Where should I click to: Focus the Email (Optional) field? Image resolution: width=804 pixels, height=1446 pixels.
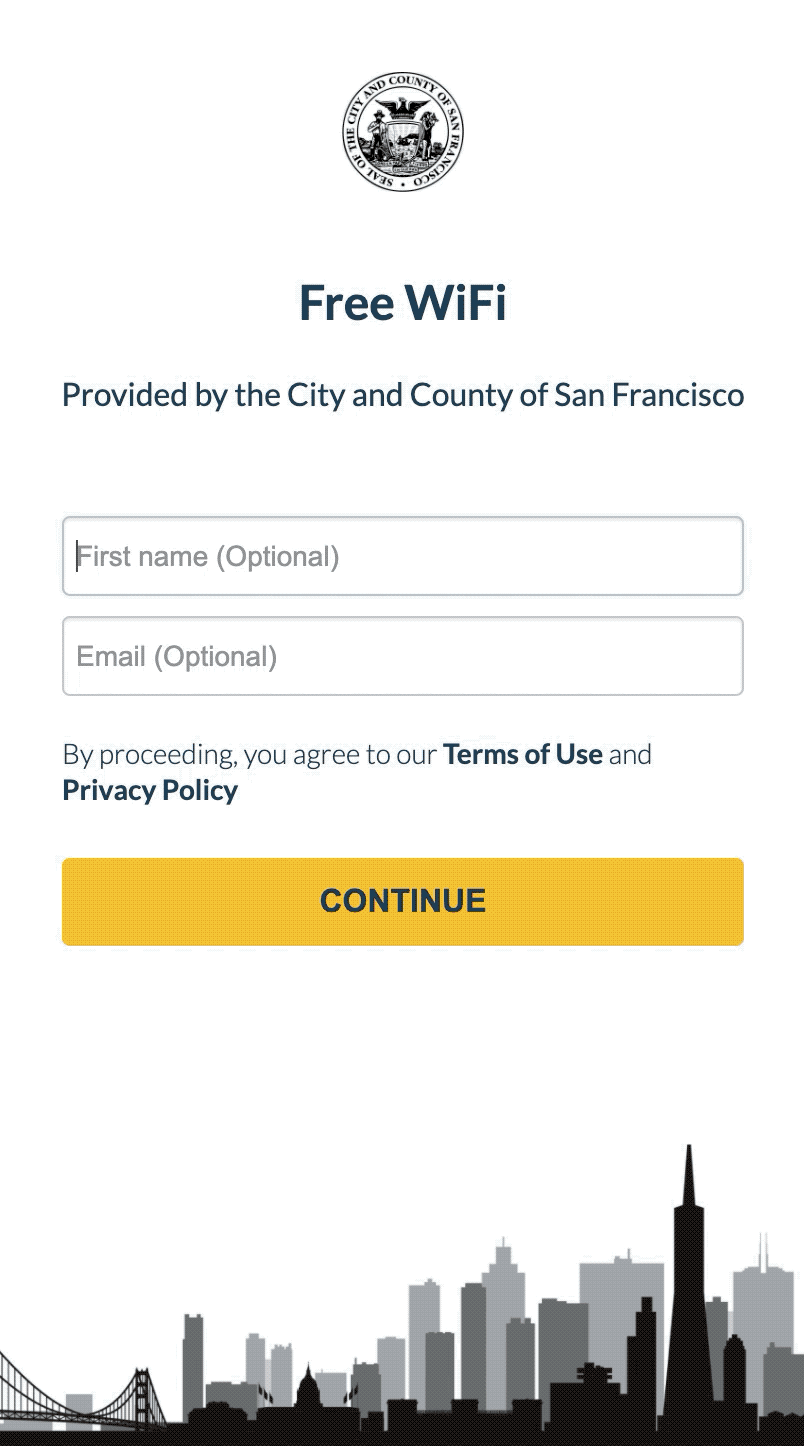pos(403,656)
